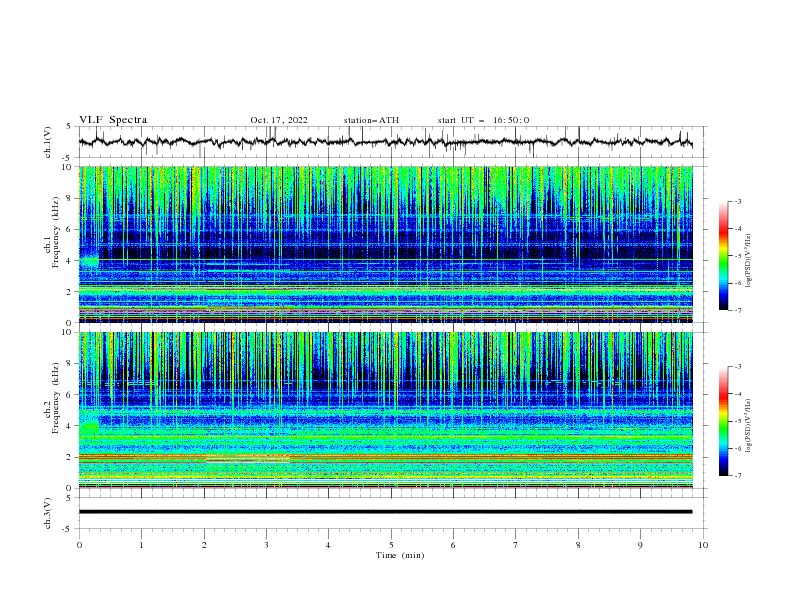Click the "-7" tick on upper colorbar
The height and width of the screenshot is (612, 792).
click(737, 310)
